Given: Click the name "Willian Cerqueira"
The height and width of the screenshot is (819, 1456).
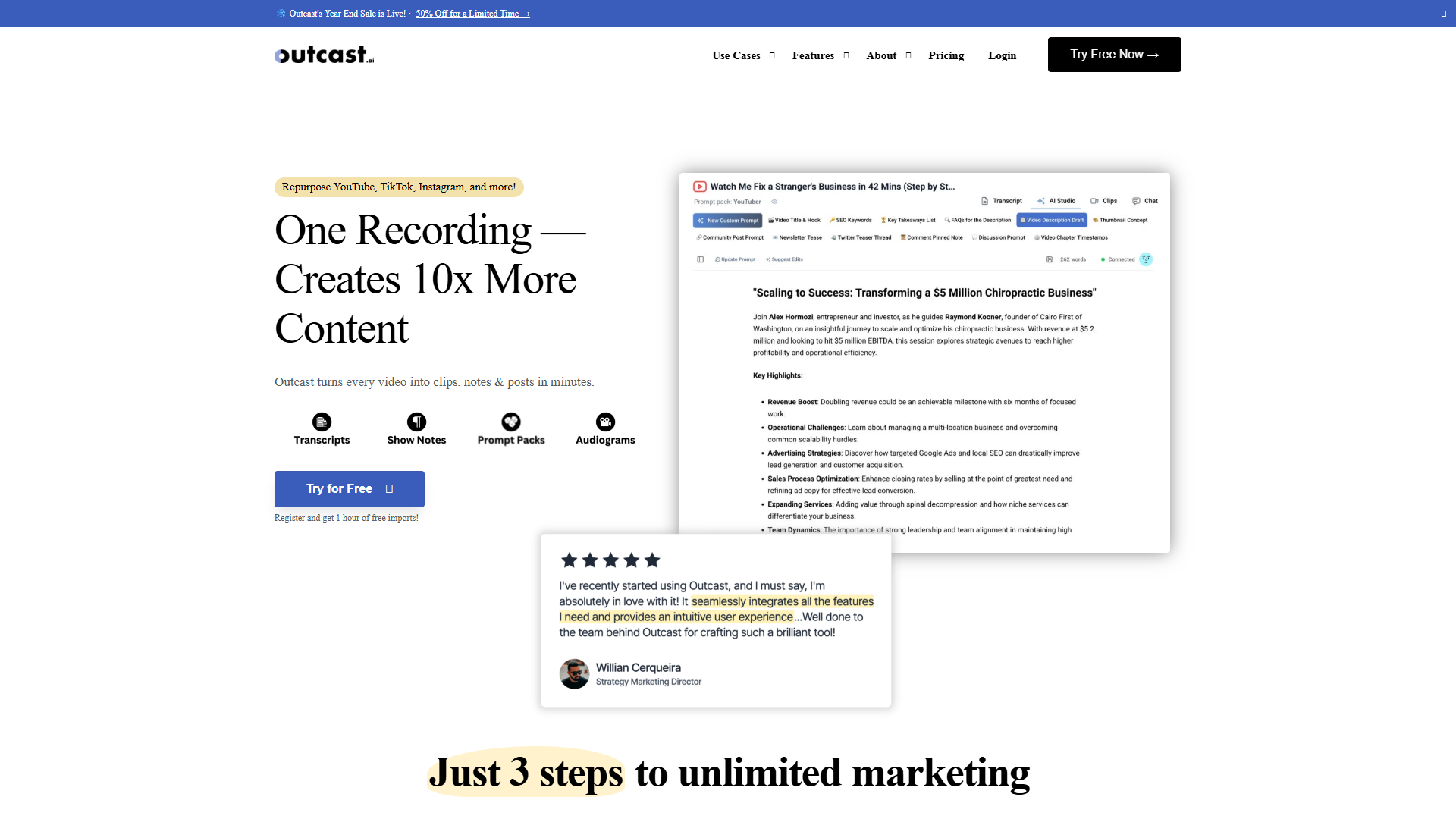Looking at the screenshot, I should pyautogui.click(x=639, y=668).
